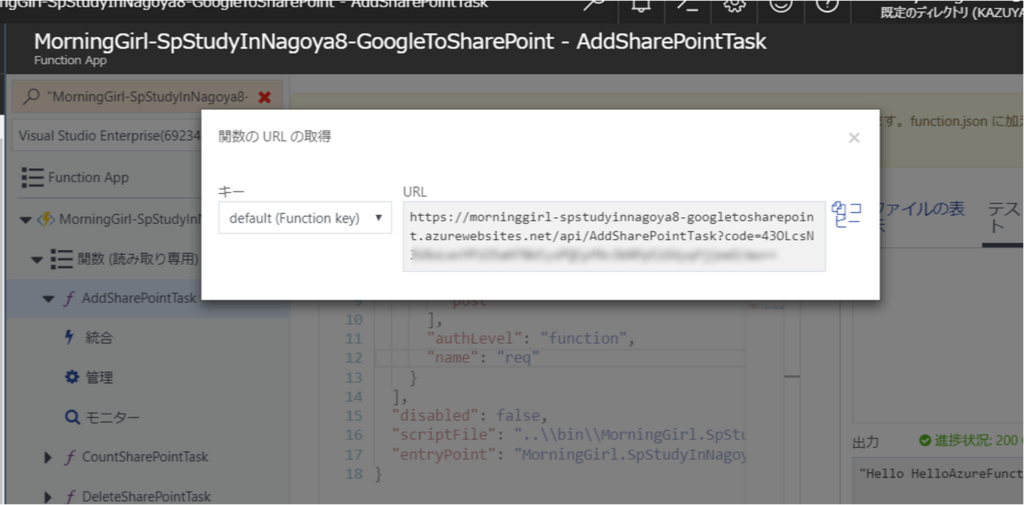The height and width of the screenshot is (505, 1024).
Task: Open the Cloud Shell icon in the top bar
Action: pyautogui.click(x=688, y=5)
